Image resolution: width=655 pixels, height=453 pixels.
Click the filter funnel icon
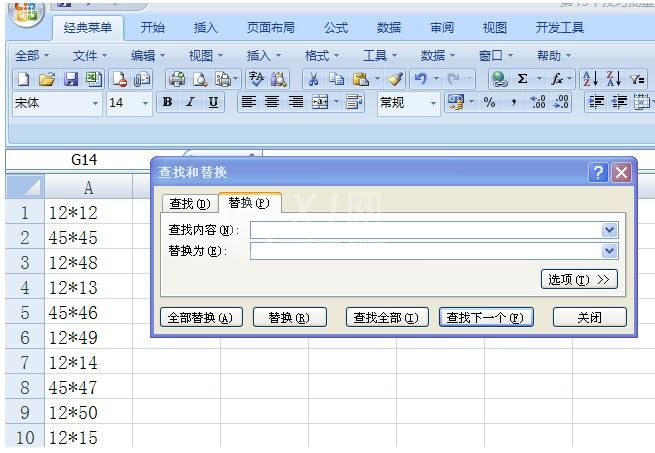[637, 79]
